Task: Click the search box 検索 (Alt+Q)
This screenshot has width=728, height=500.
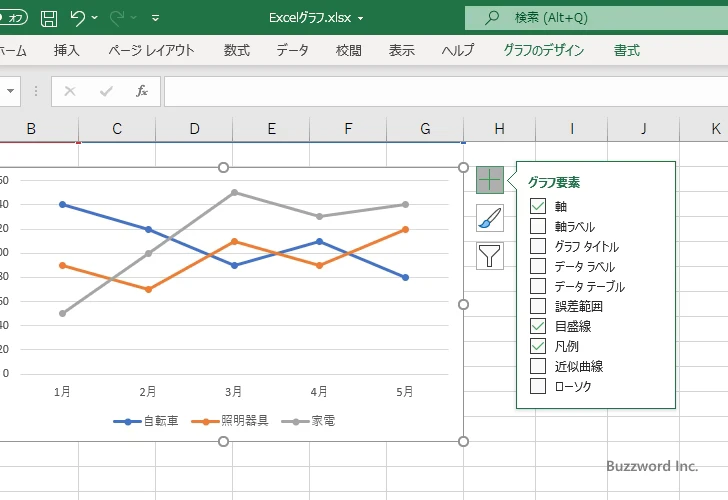Action: (597, 18)
